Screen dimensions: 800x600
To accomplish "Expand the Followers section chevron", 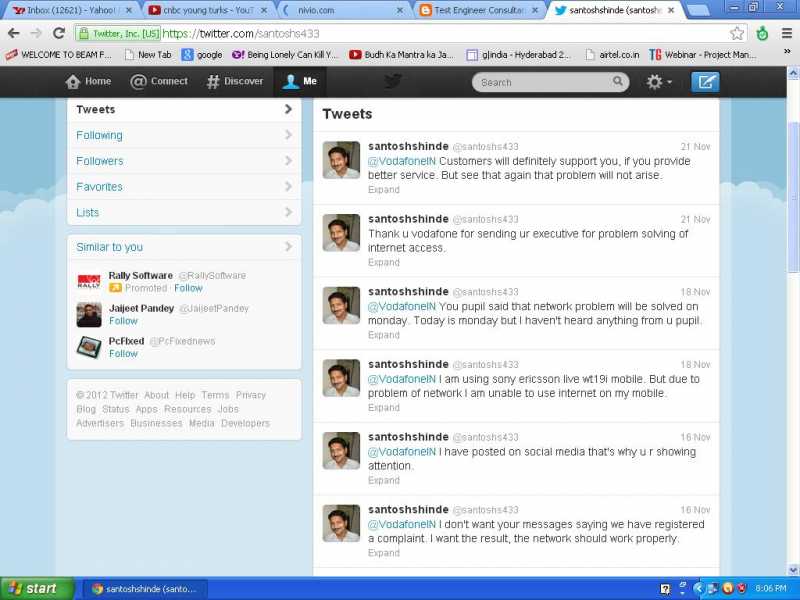I will click(289, 161).
